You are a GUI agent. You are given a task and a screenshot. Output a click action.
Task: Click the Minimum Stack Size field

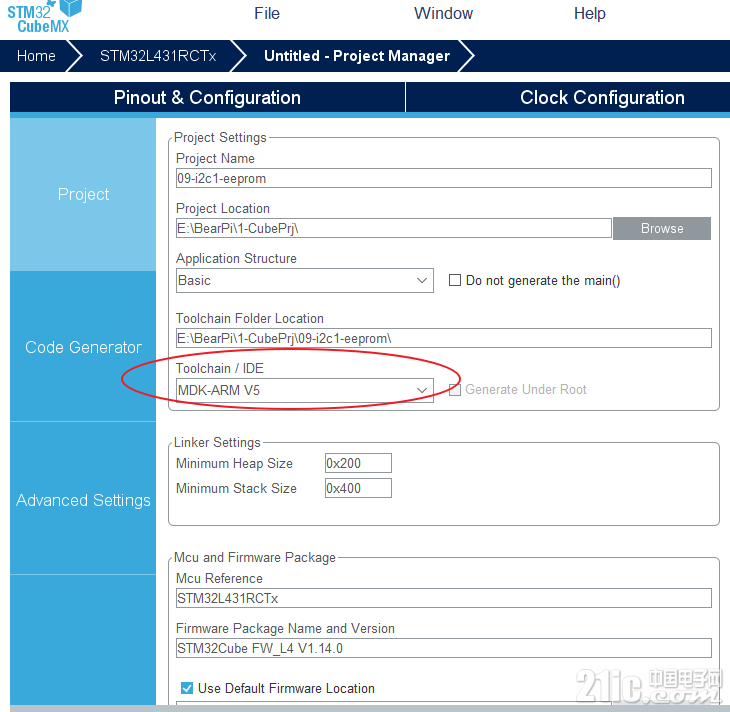click(x=358, y=488)
